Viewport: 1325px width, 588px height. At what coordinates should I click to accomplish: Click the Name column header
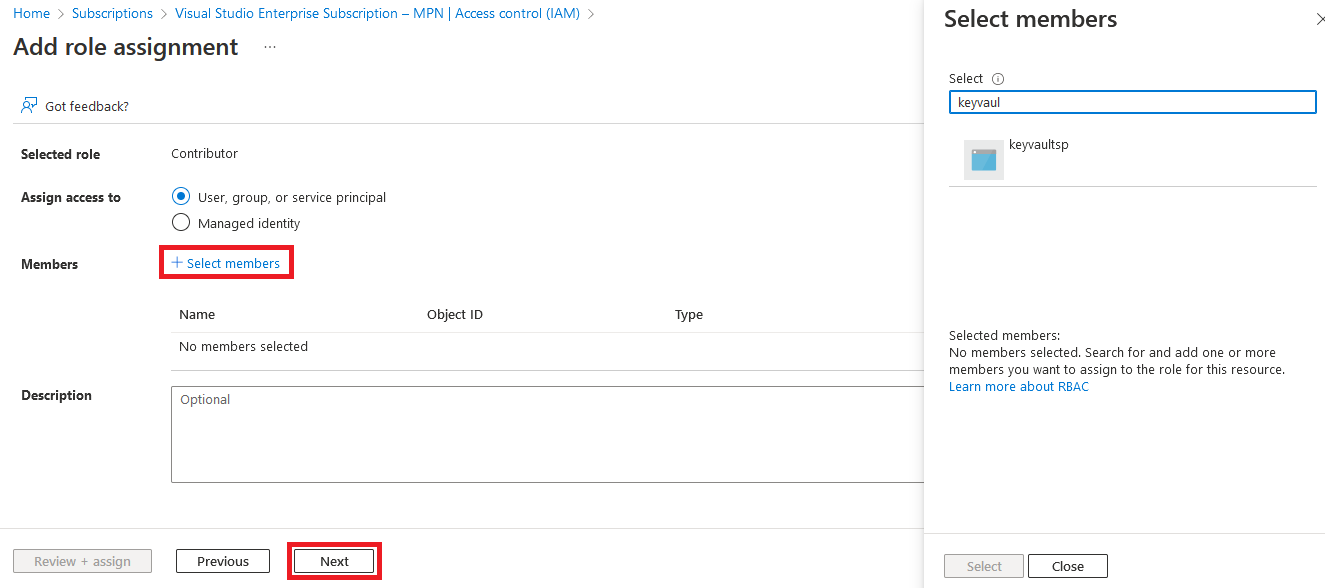197,314
